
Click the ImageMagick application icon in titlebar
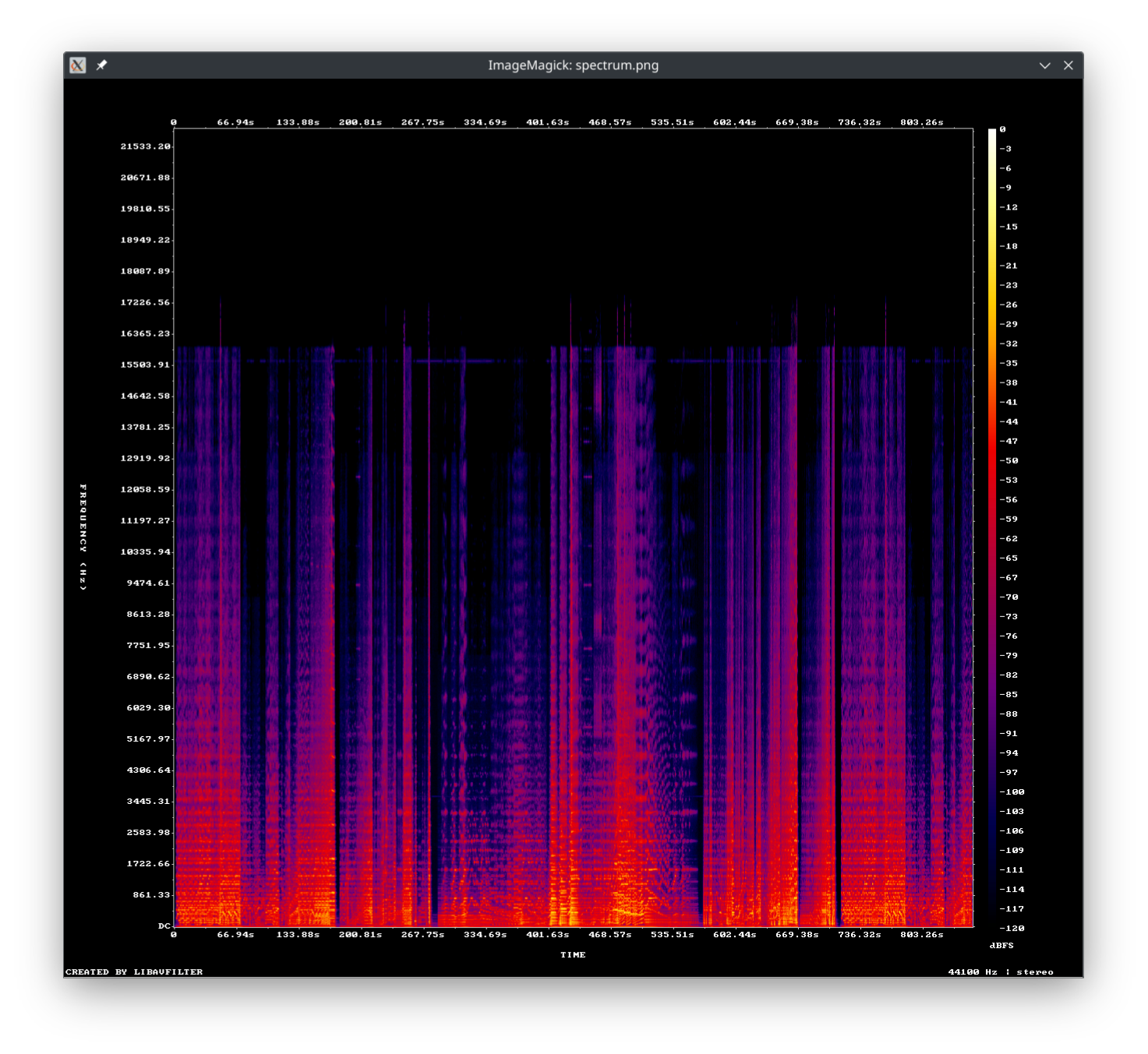pyautogui.click(x=77, y=65)
